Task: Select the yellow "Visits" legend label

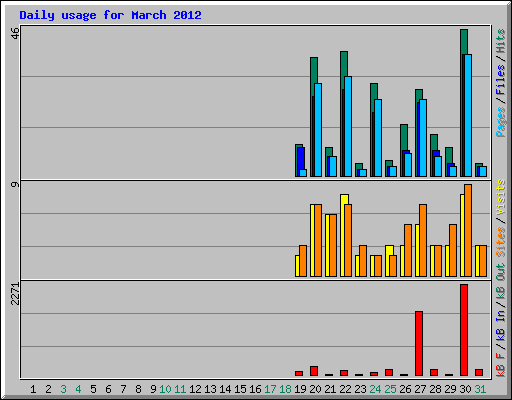Action: (x=501, y=197)
